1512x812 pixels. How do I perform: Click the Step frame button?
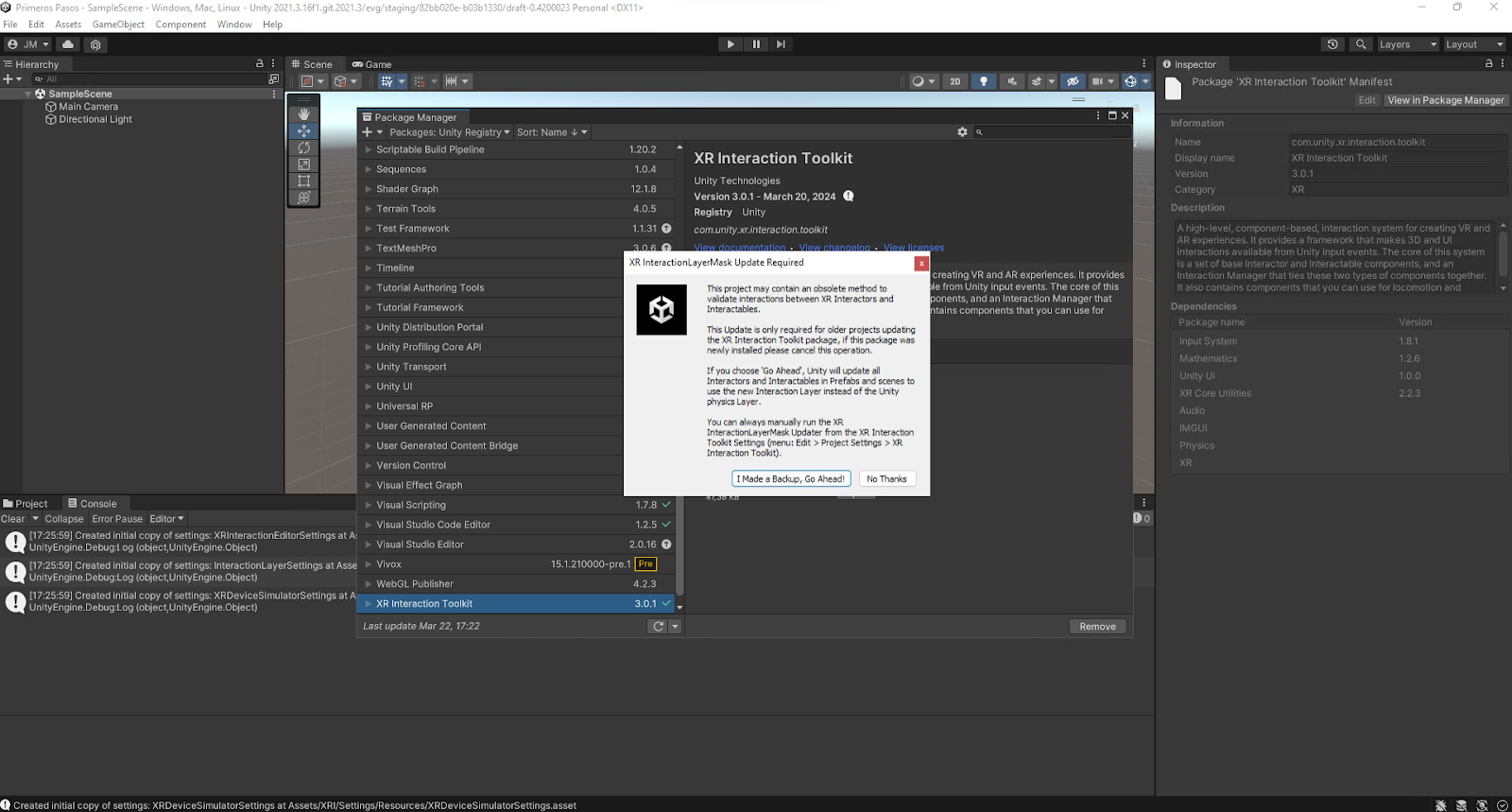click(781, 44)
